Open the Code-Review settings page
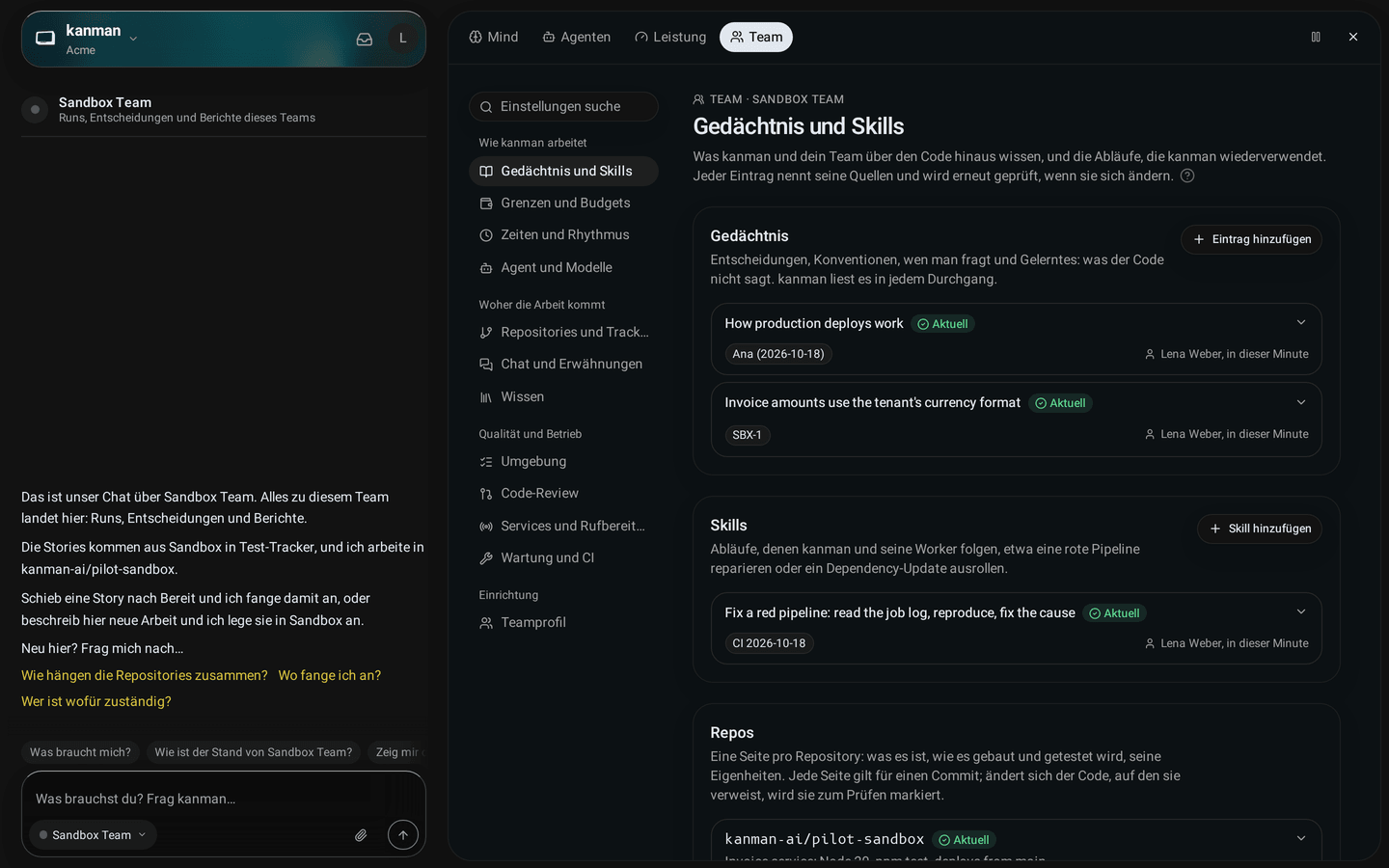The image size is (1389, 868). click(563, 493)
